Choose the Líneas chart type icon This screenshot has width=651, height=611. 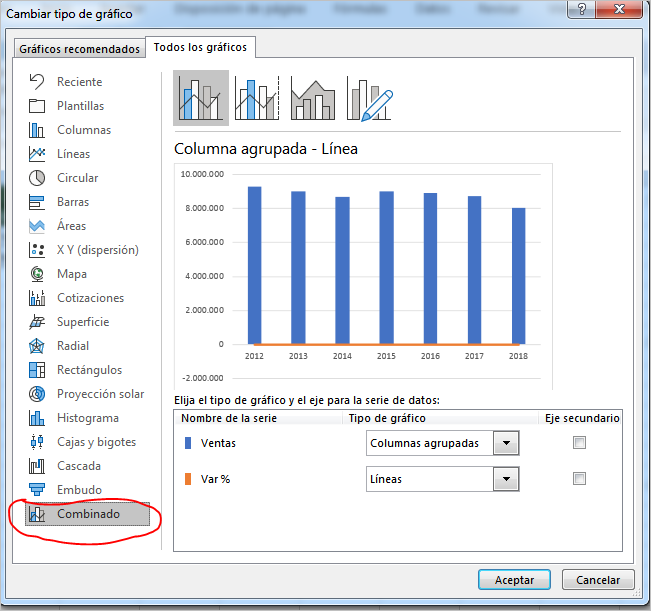click(x=37, y=154)
